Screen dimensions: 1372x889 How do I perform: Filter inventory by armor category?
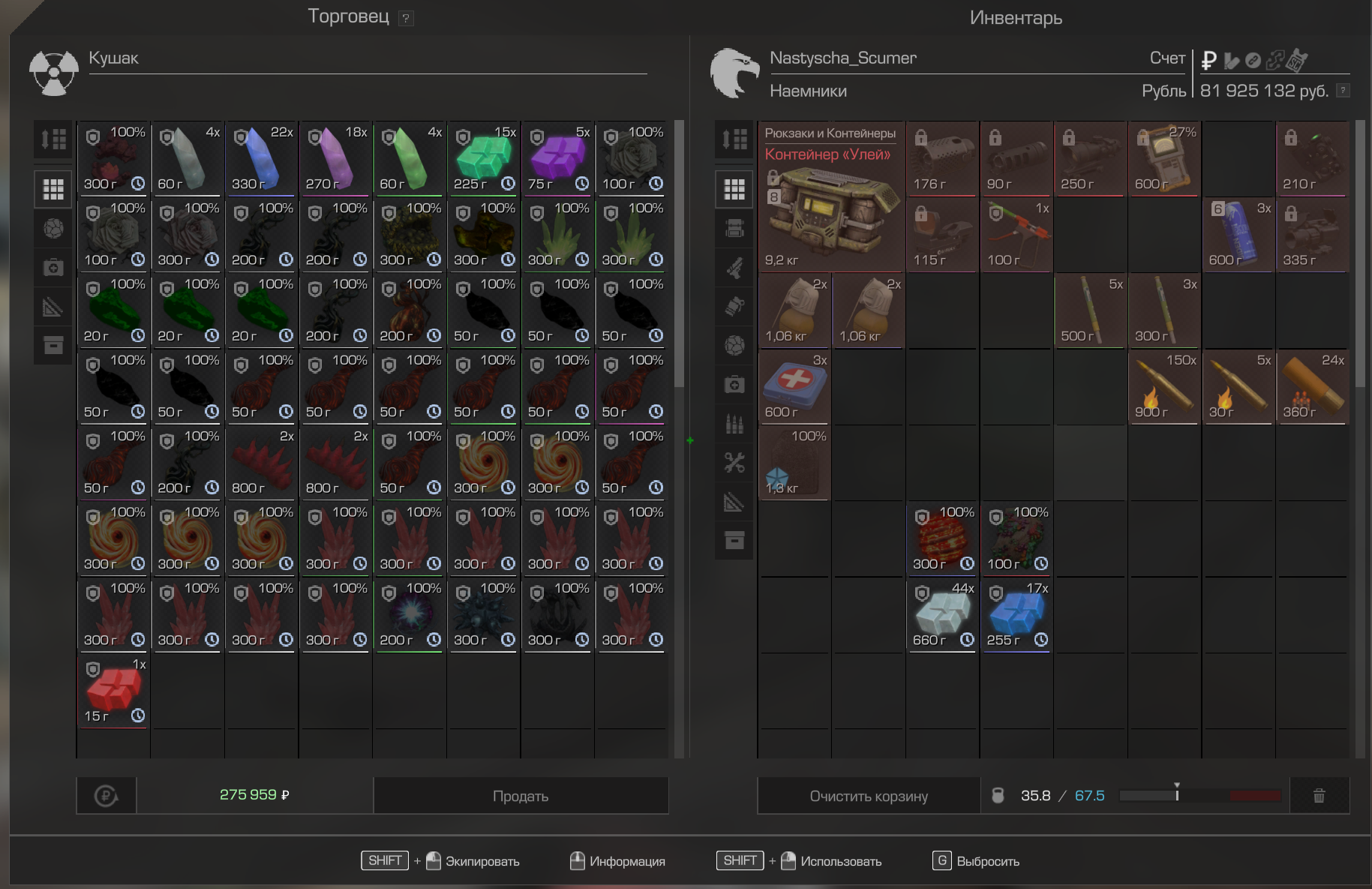coord(734,228)
